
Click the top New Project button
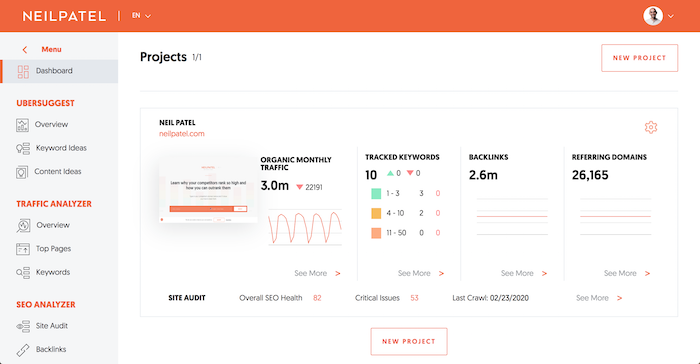click(639, 58)
